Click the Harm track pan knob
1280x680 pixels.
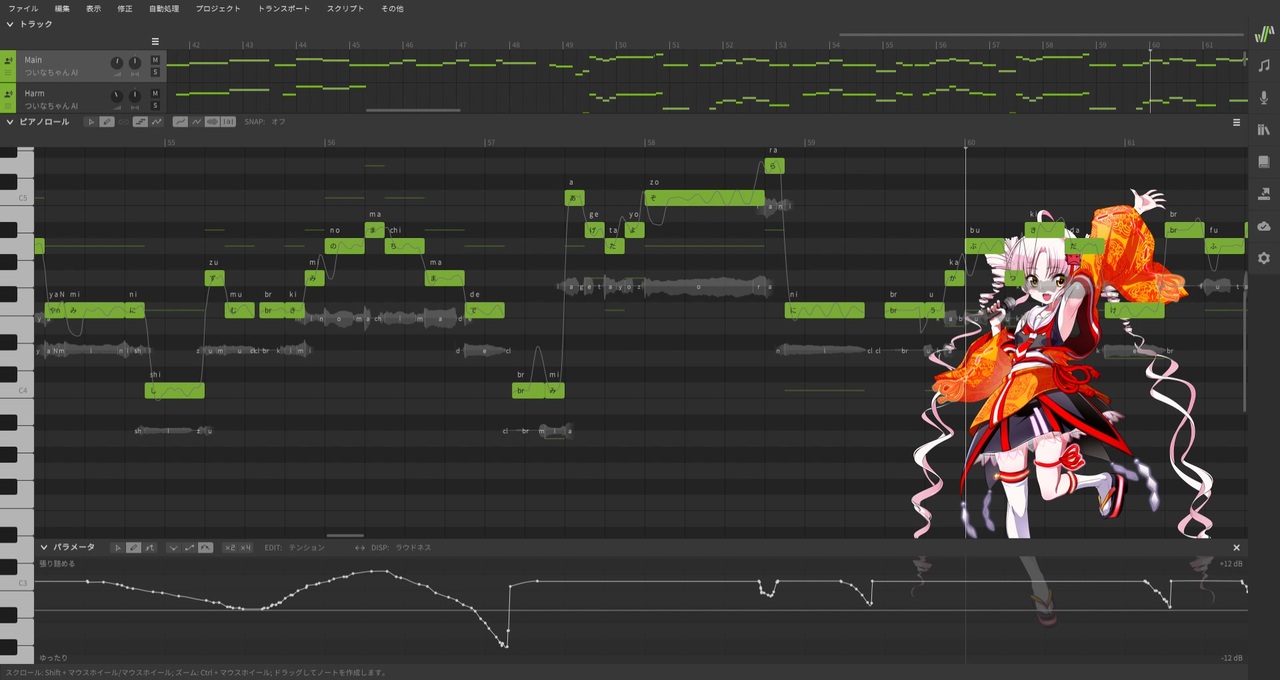[135, 96]
